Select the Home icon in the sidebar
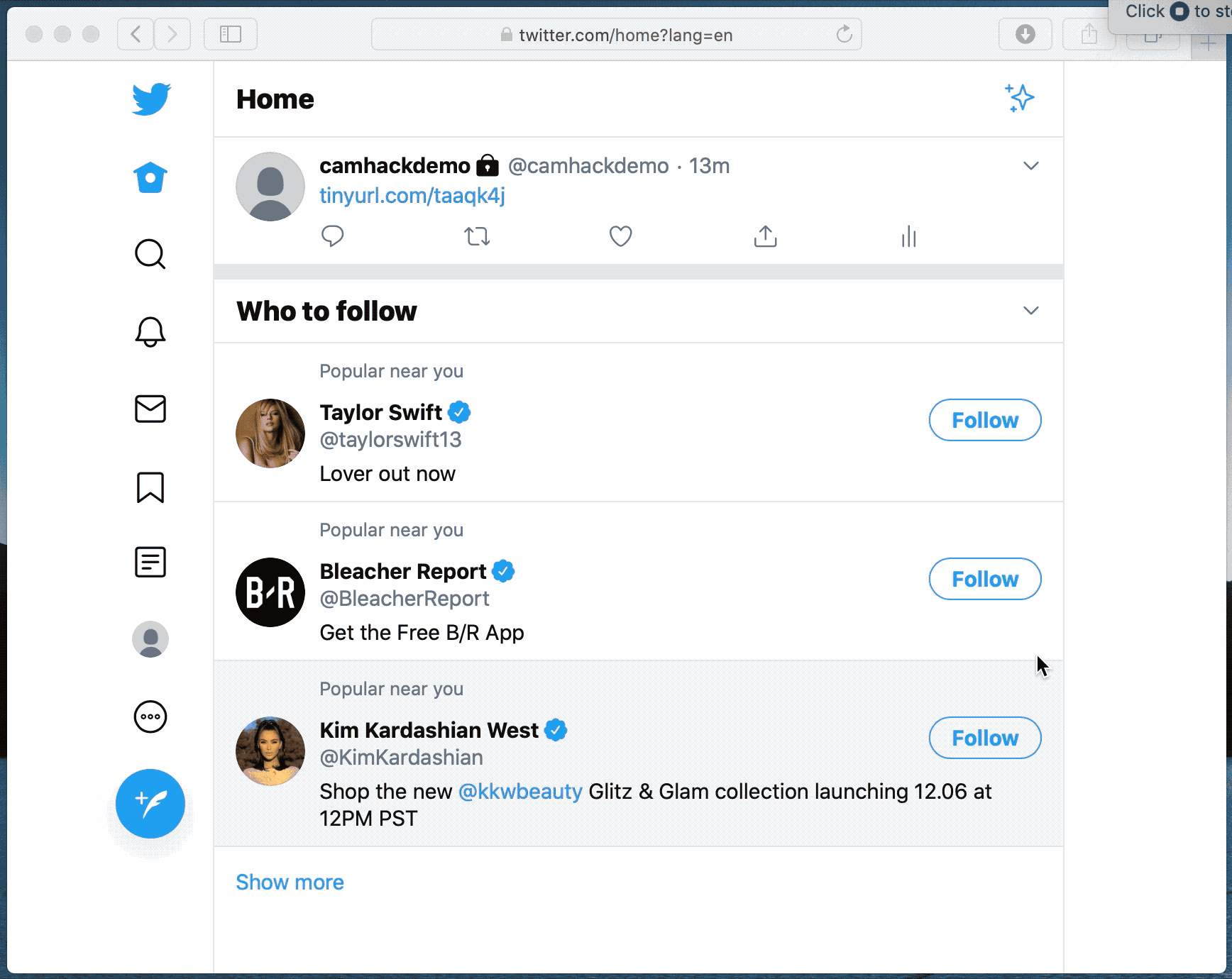The image size is (1232, 979). click(150, 177)
